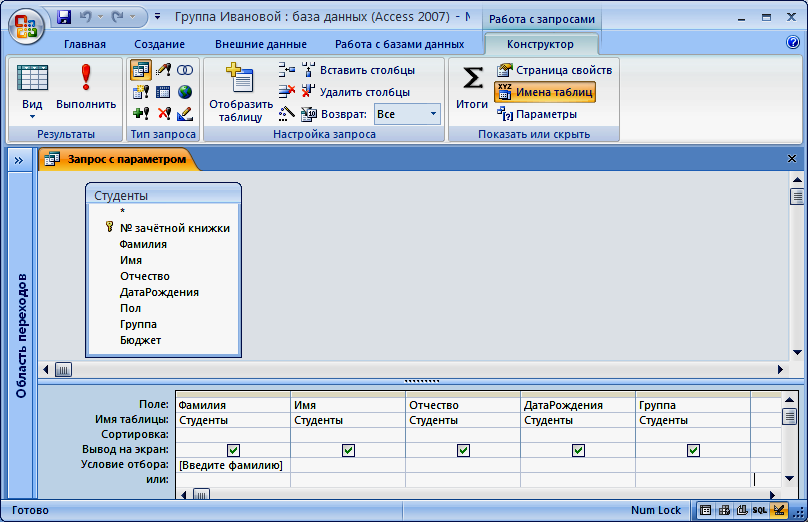Click the Итоги sigma icon
Image resolution: width=808 pixels, height=522 pixels.
click(x=472, y=78)
